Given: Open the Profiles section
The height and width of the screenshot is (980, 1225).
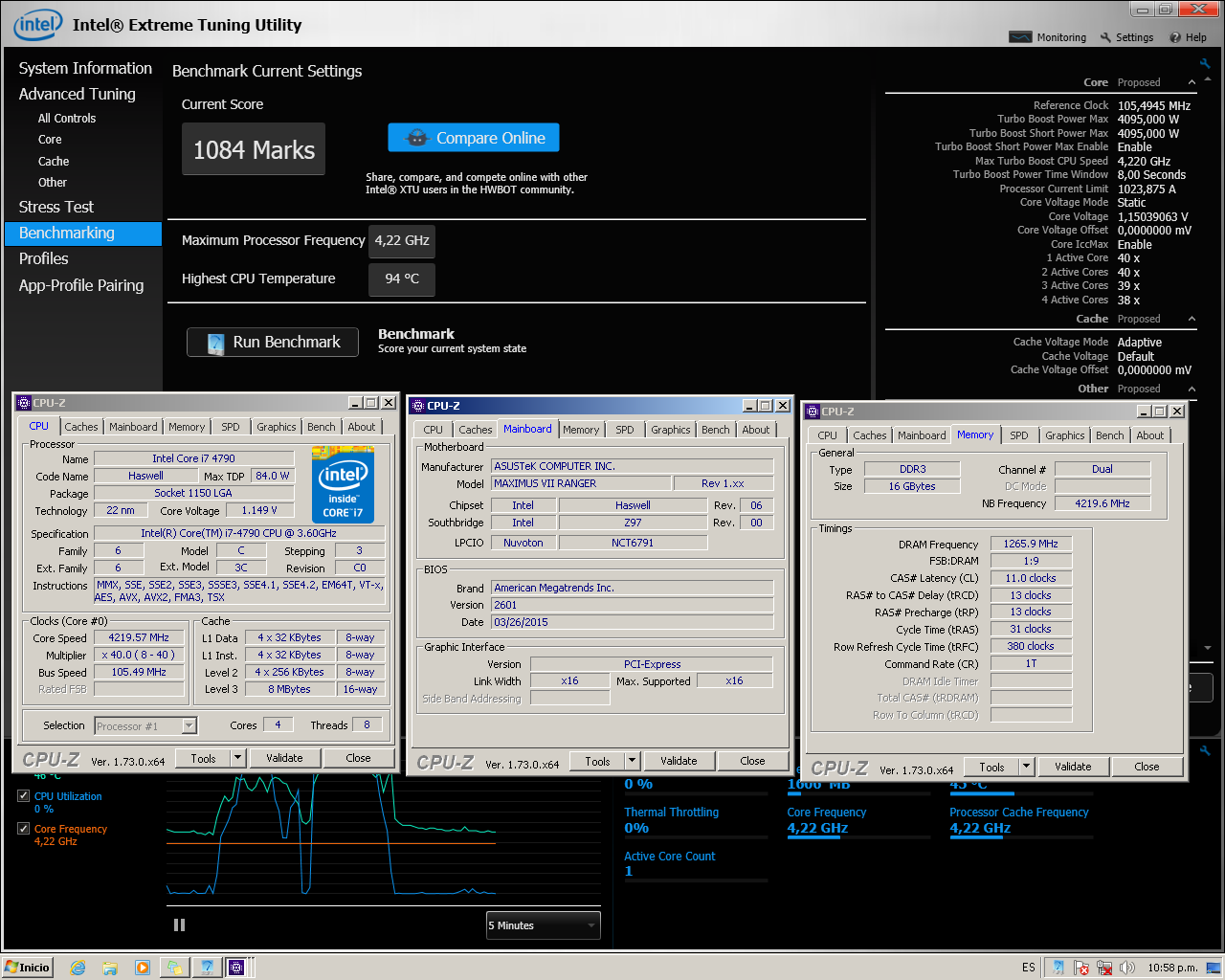Looking at the screenshot, I should [x=44, y=258].
